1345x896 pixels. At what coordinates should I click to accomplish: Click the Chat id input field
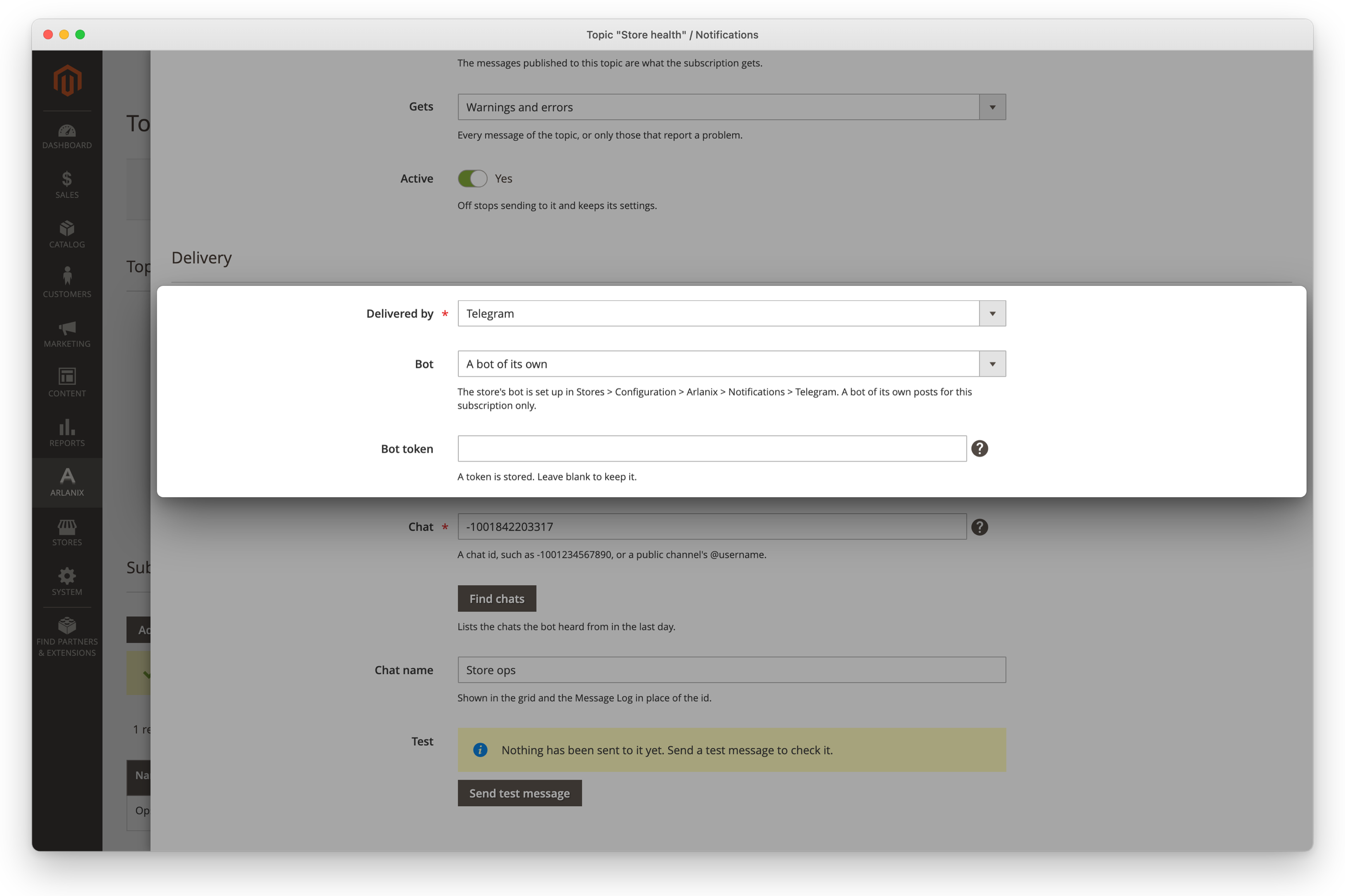pyautogui.click(x=712, y=526)
